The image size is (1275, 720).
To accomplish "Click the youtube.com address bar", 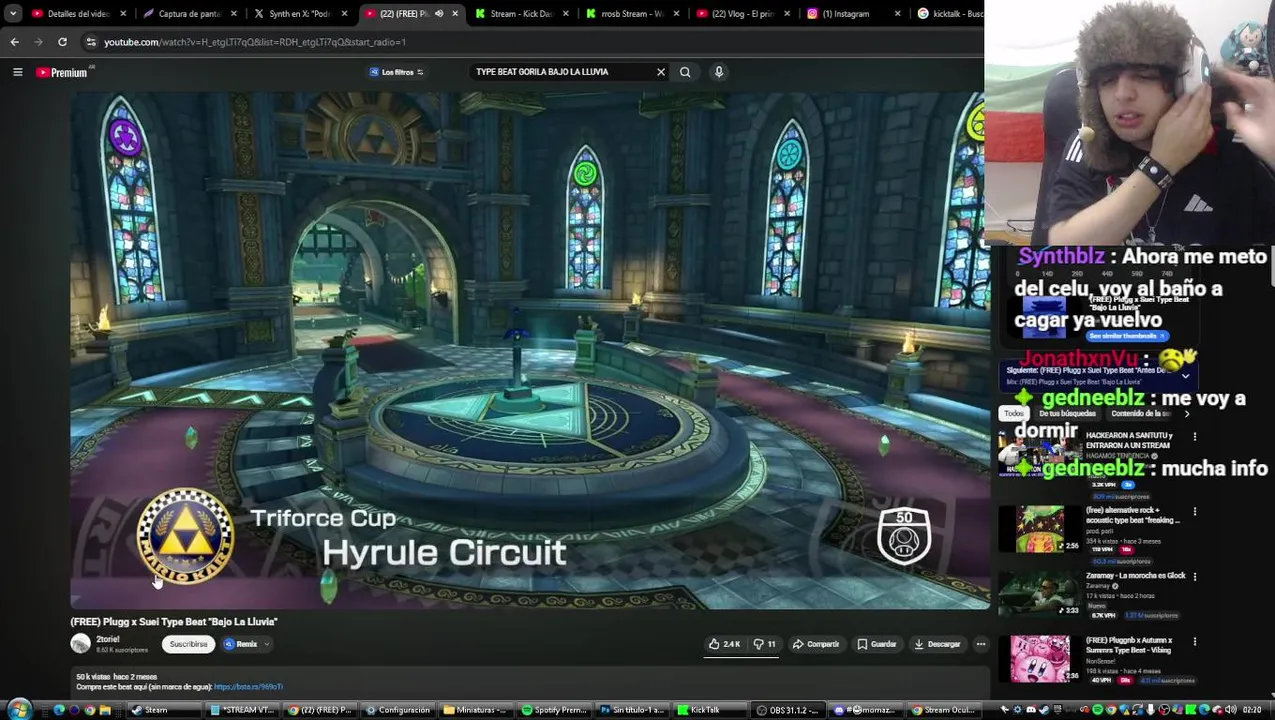I will tap(530, 42).
